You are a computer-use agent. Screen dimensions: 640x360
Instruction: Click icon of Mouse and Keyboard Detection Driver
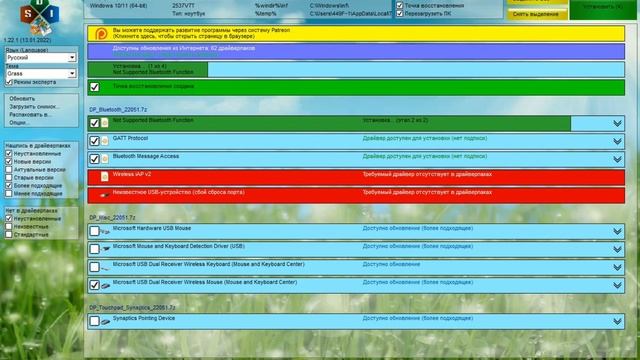tap(106, 249)
